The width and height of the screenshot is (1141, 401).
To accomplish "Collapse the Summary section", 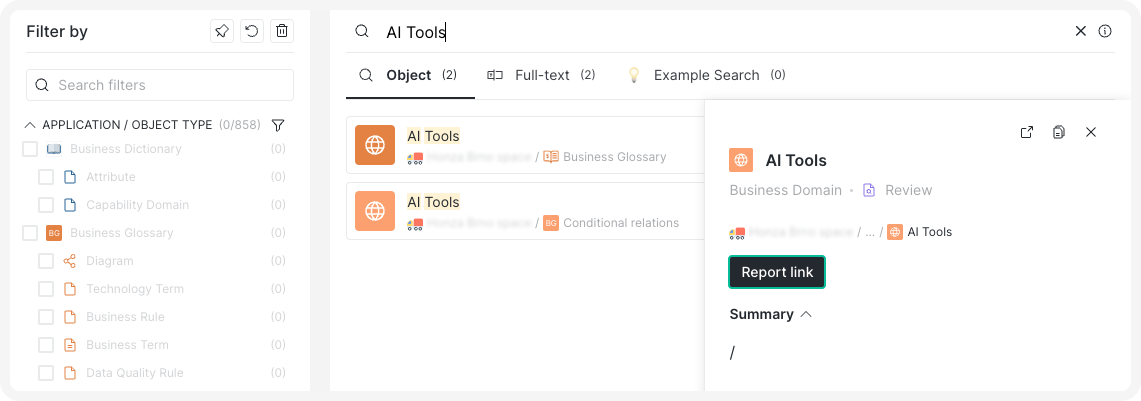I will tap(806, 314).
